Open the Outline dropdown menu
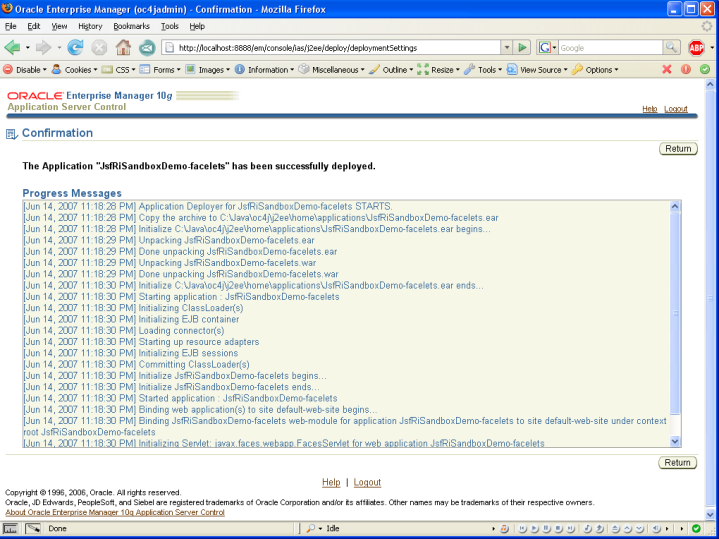Screen dimensions: 719x539 391,70
